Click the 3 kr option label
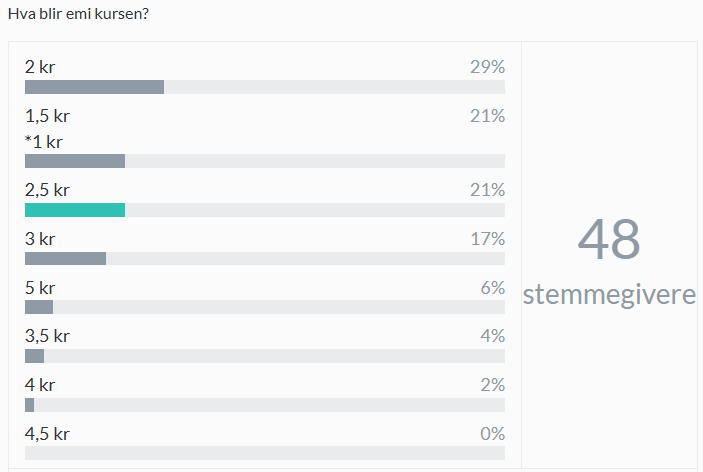The image size is (703, 472). (40, 239)
